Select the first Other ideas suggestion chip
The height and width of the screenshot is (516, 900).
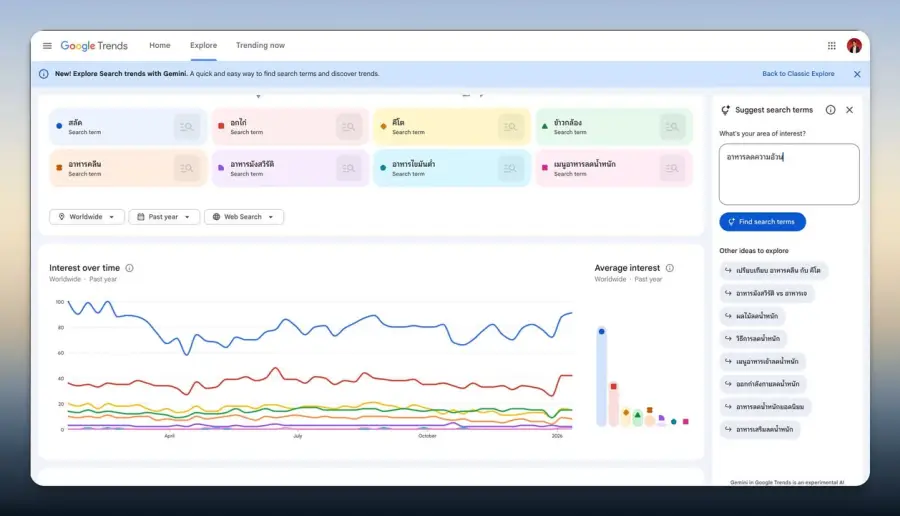(x=773, y=270)
